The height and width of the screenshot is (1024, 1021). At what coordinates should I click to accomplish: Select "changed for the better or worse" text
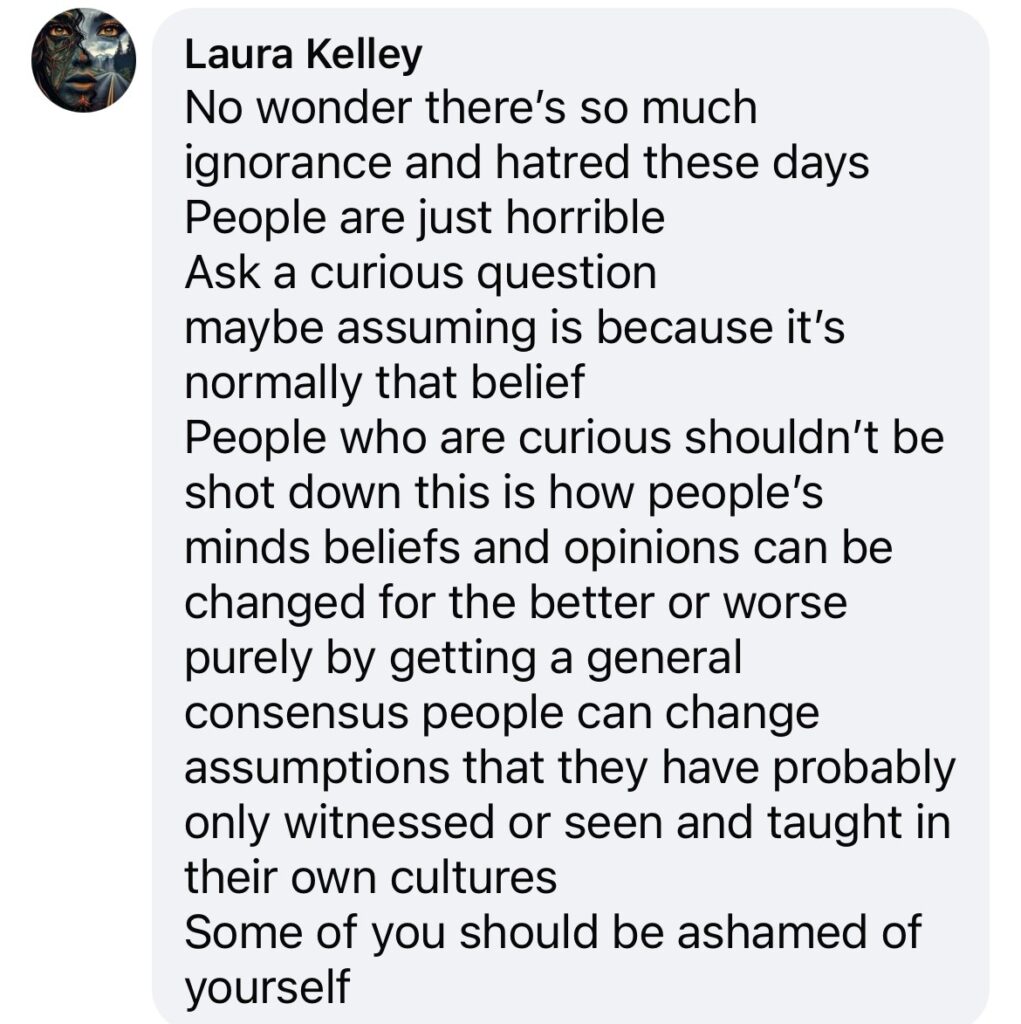pyautogui.click(x=516, y=603)
